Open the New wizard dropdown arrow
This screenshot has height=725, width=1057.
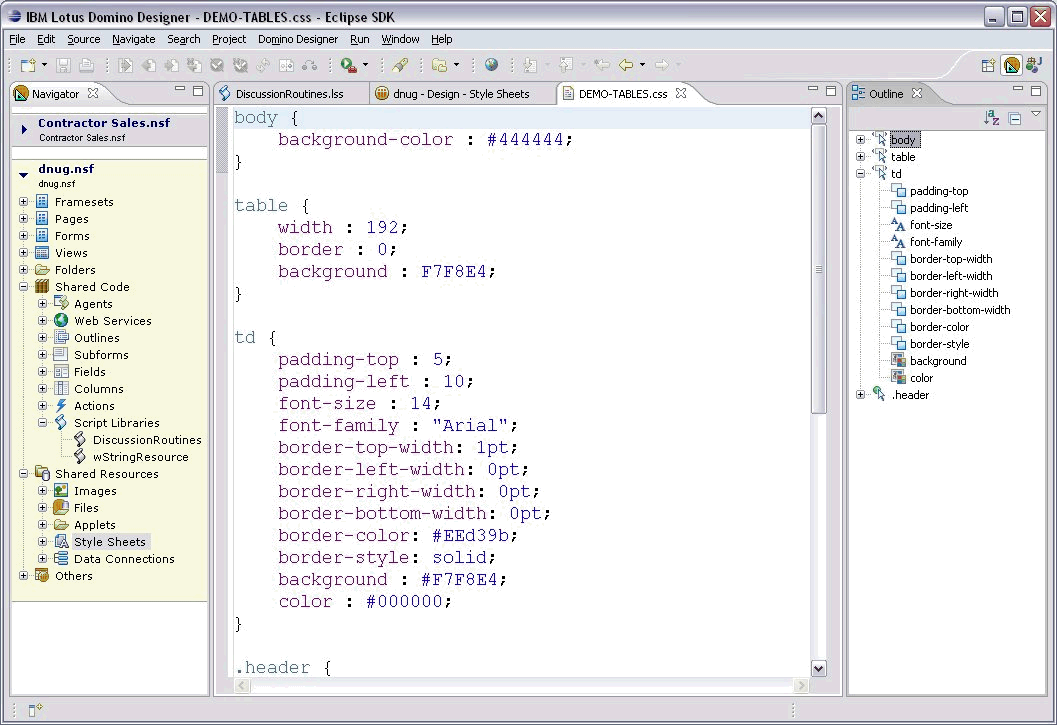coord(44,65)
